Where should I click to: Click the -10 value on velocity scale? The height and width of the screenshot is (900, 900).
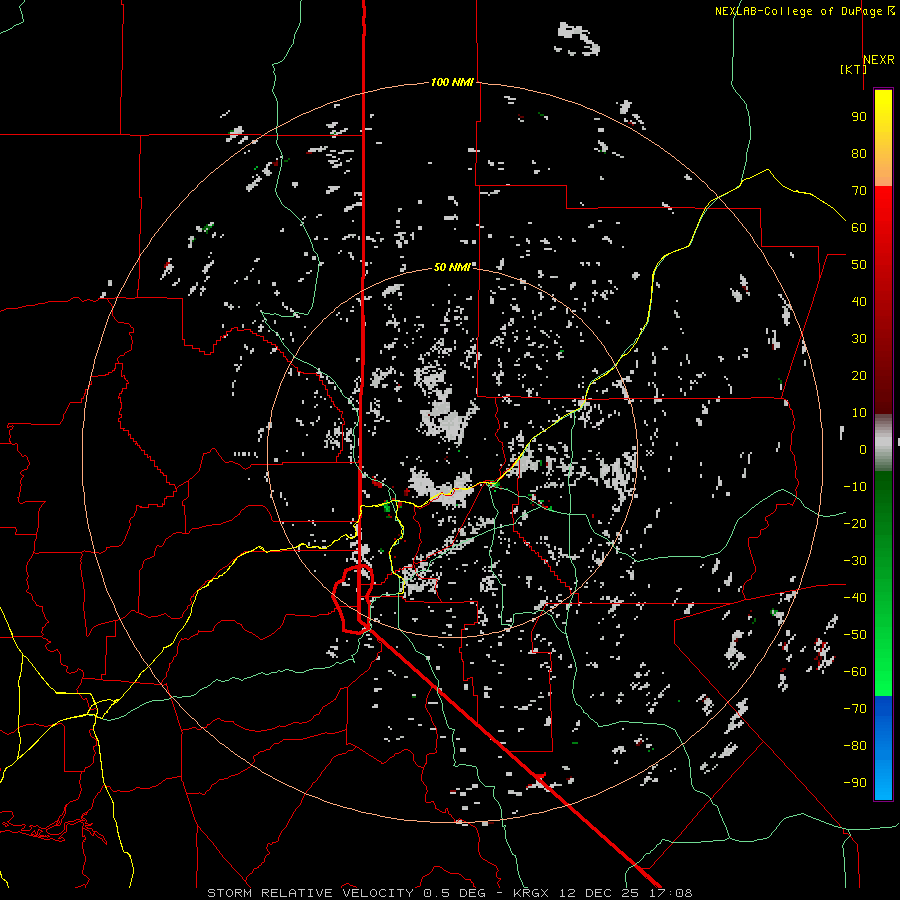tap(855, 487)
